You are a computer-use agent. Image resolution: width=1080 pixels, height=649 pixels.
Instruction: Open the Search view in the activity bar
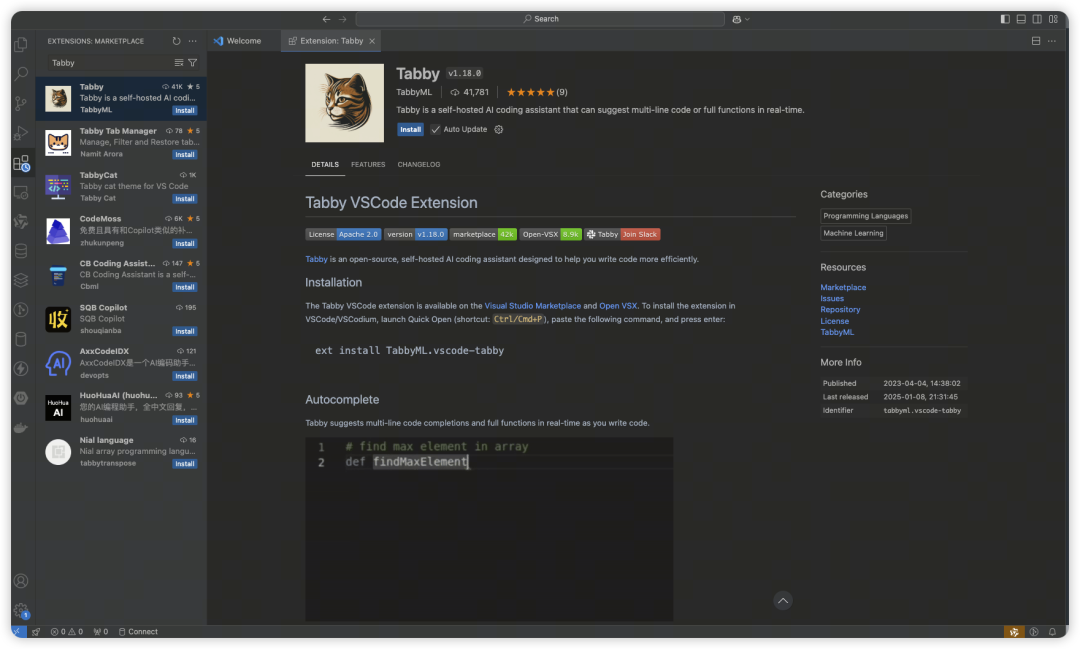click(x=21, y=73)
